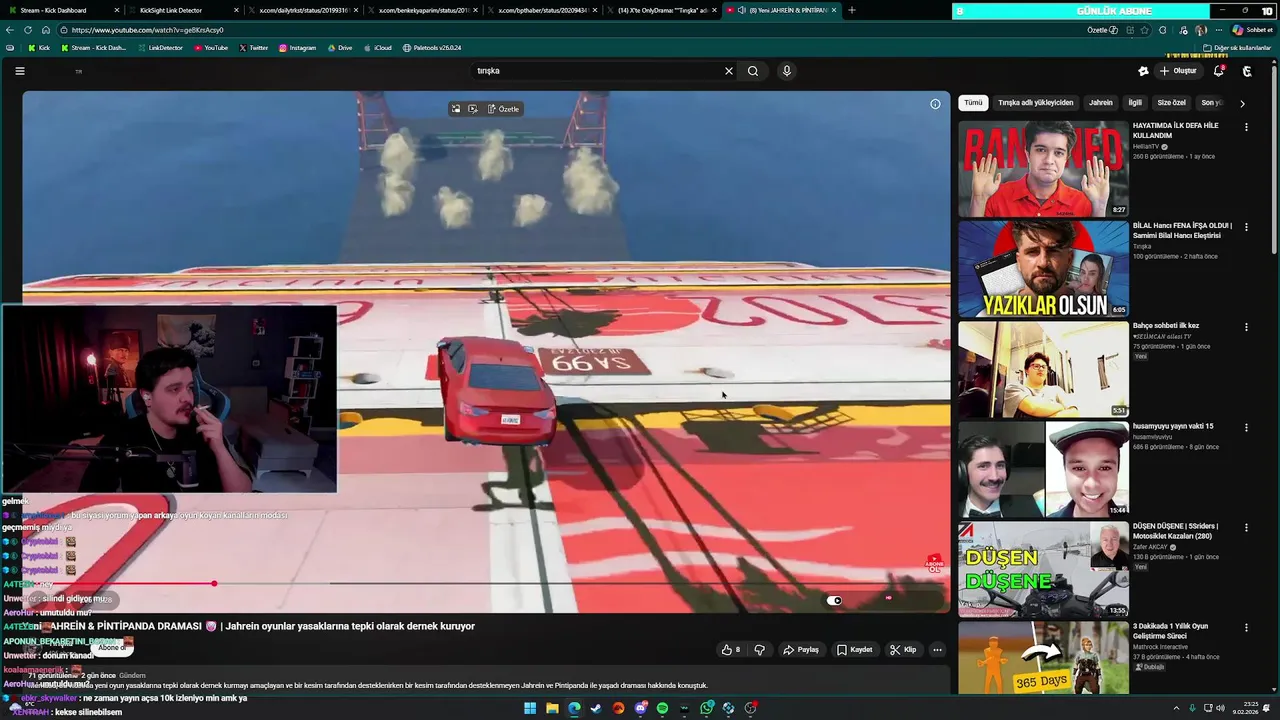Open the YouTube hamburger guide menu

click(19, 71)
